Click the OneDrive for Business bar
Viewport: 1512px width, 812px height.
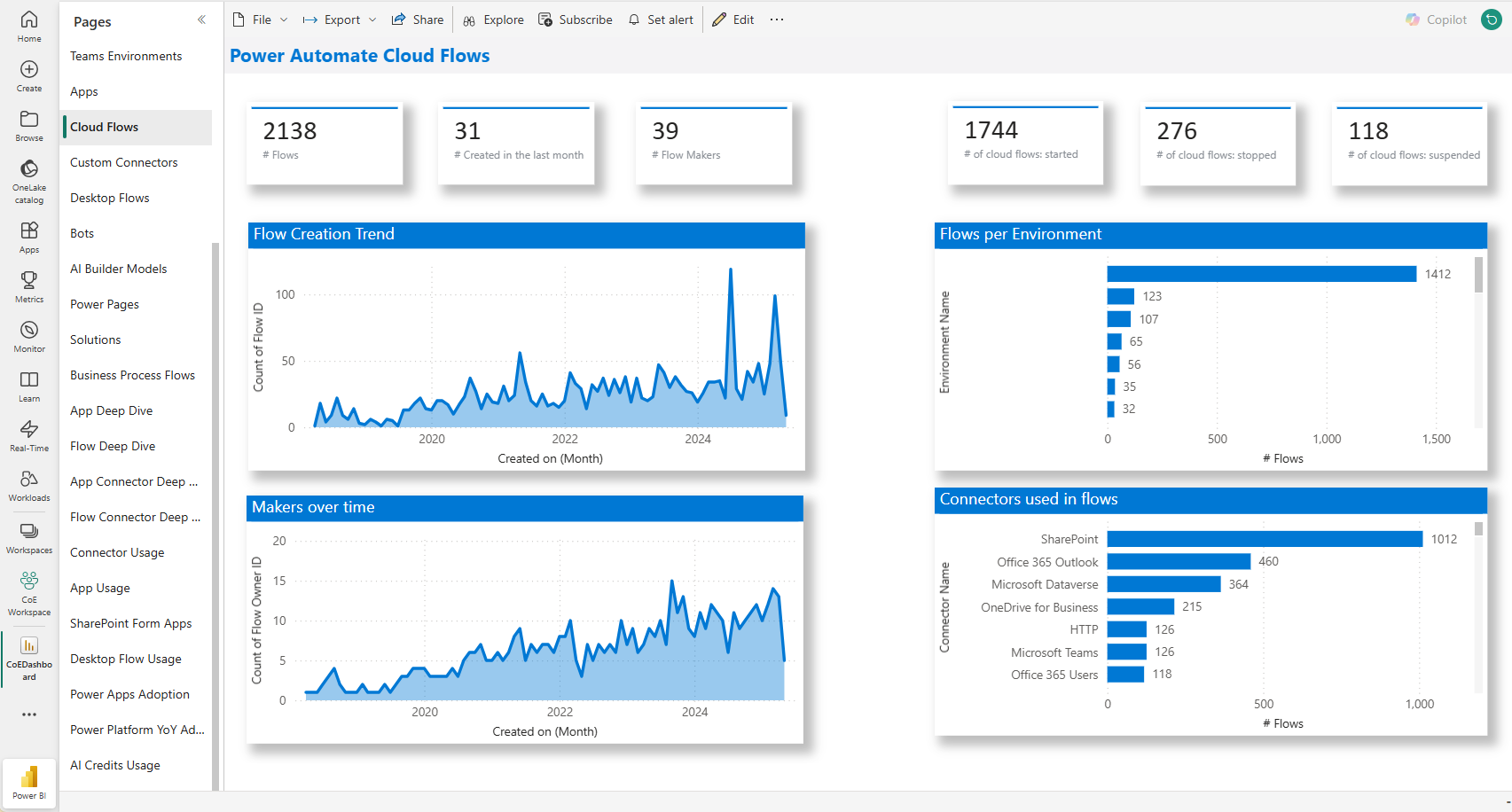(x=1140, y=606)
